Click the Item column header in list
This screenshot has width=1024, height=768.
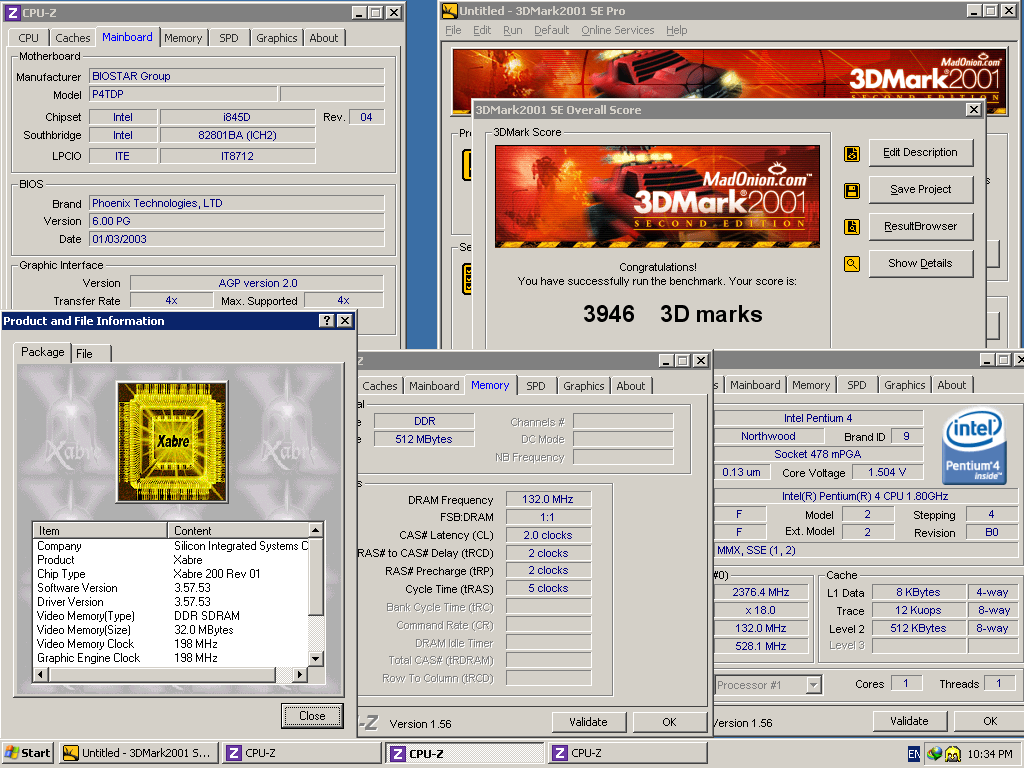[x=100, y=530]
